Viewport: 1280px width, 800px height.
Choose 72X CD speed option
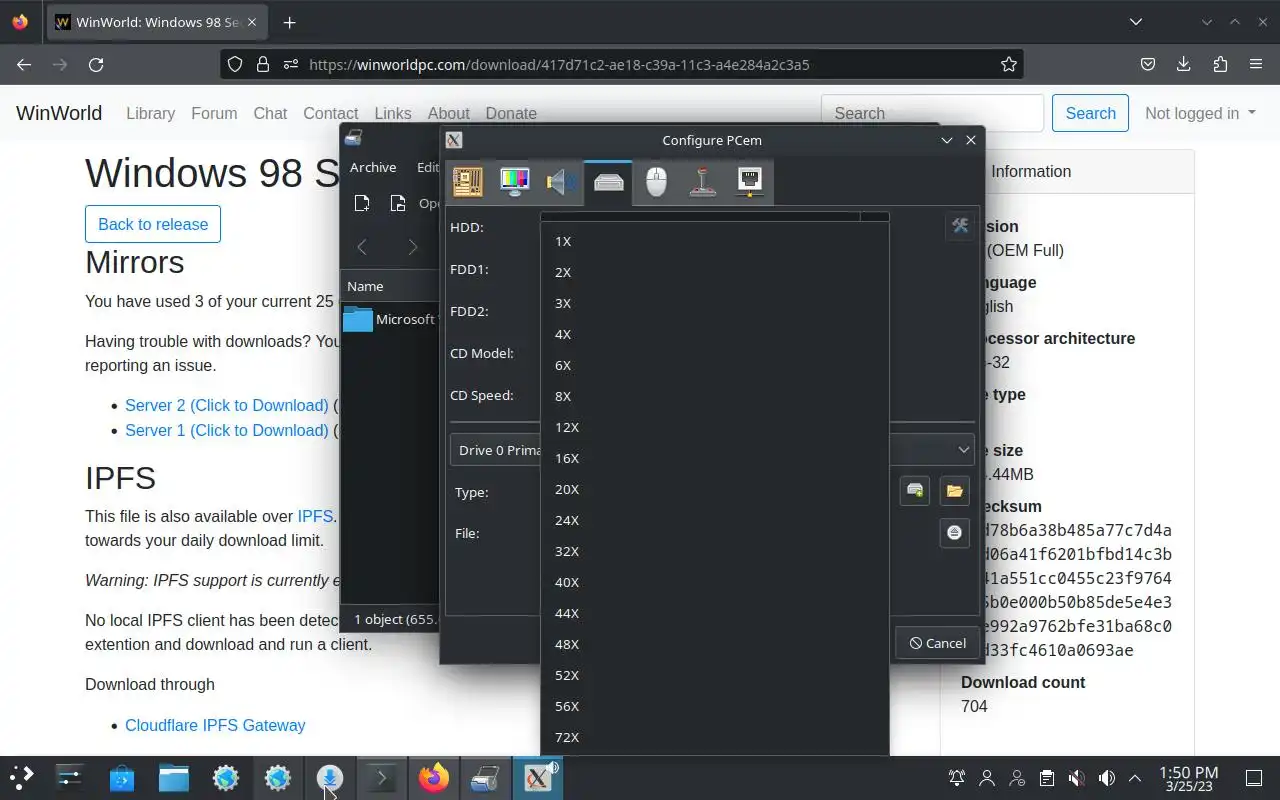tap(714, 737)
